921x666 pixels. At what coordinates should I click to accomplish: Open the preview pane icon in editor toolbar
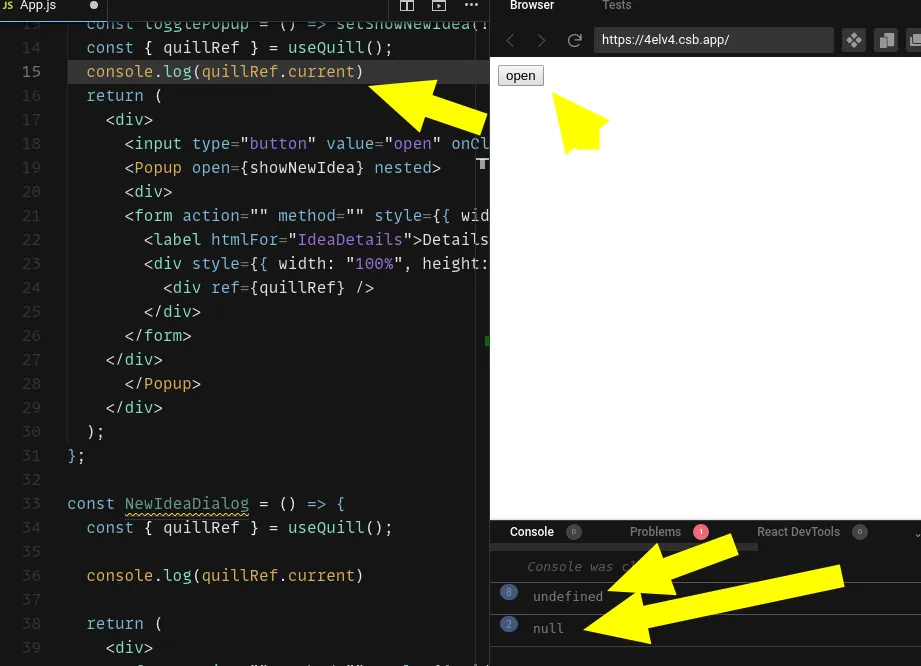tap(439, 6)
